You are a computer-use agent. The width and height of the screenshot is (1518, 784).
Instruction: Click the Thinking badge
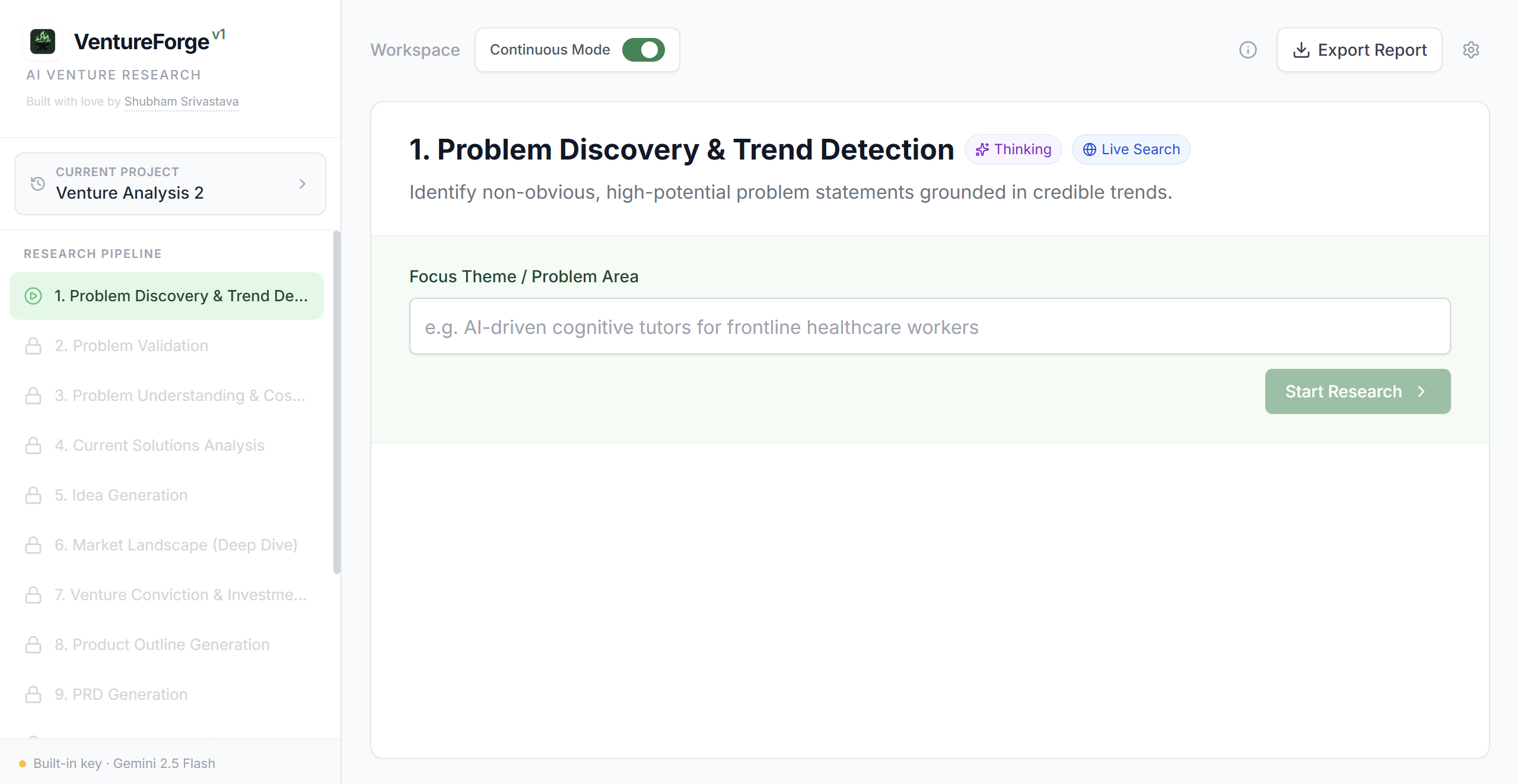[1013, 149]
